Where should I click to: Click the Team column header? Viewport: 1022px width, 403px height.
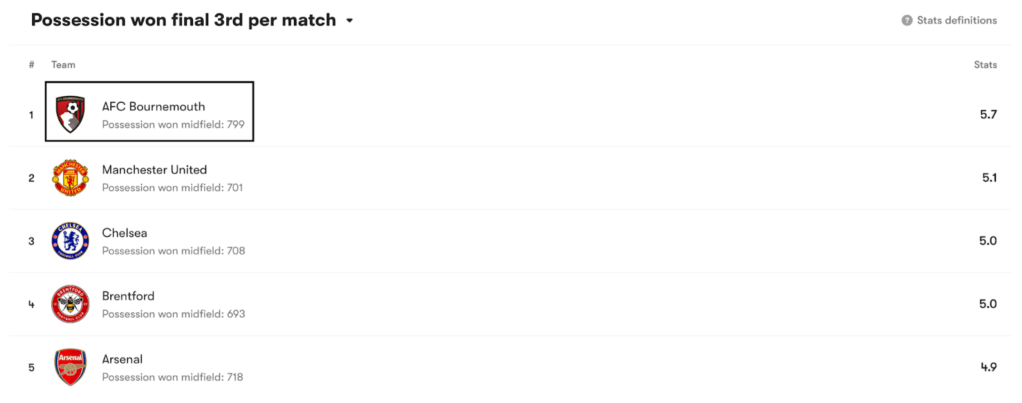point(63,65)
